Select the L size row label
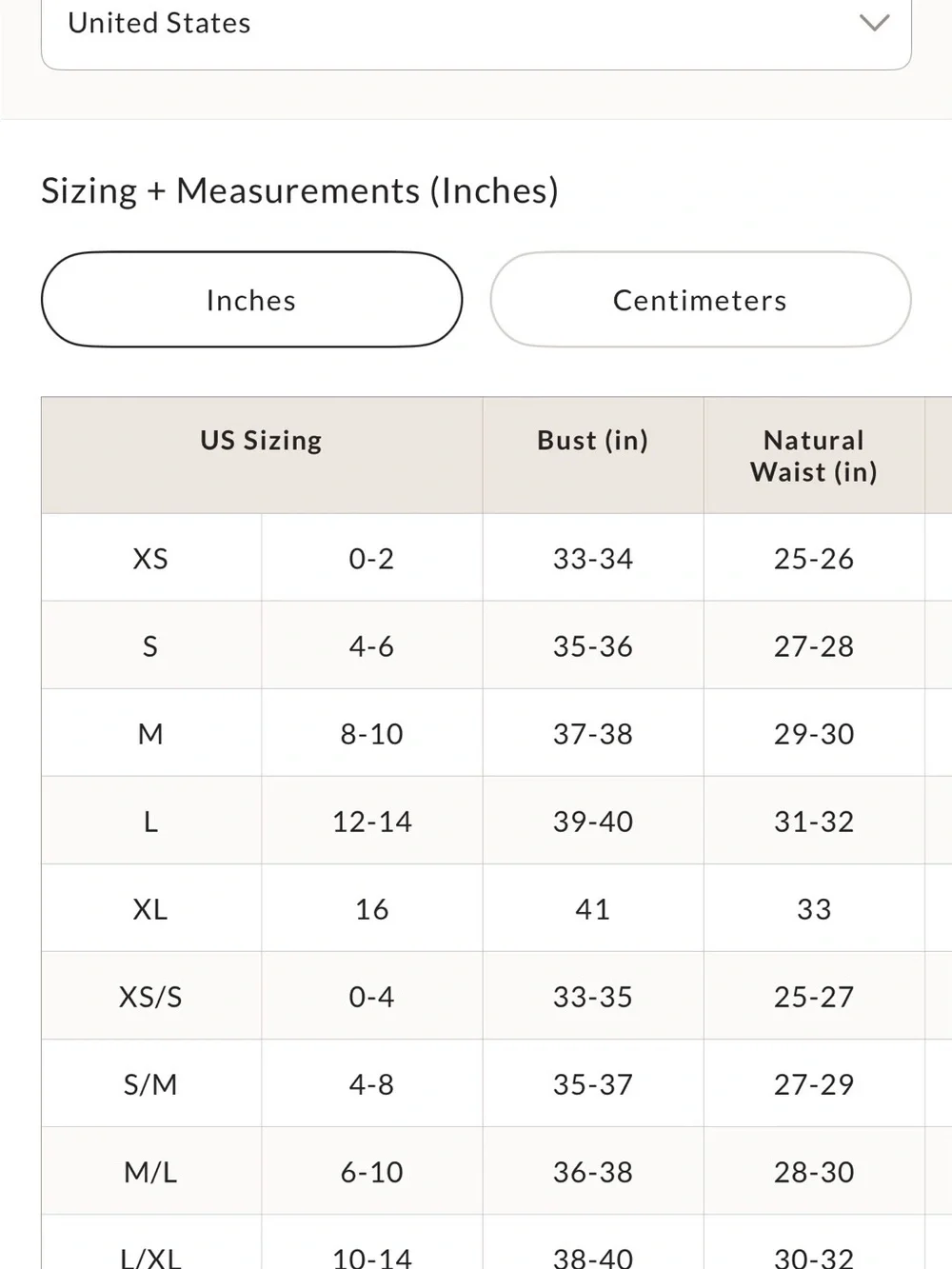 click(x=150, y=821)
